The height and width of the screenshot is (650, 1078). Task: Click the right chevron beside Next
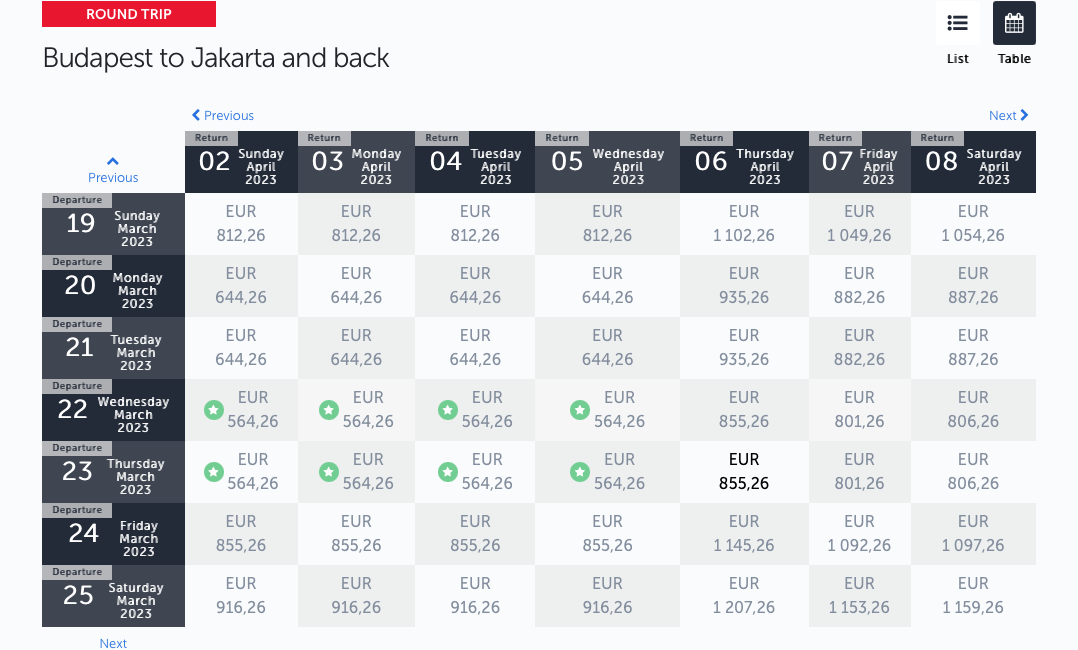click(1024, 115)
